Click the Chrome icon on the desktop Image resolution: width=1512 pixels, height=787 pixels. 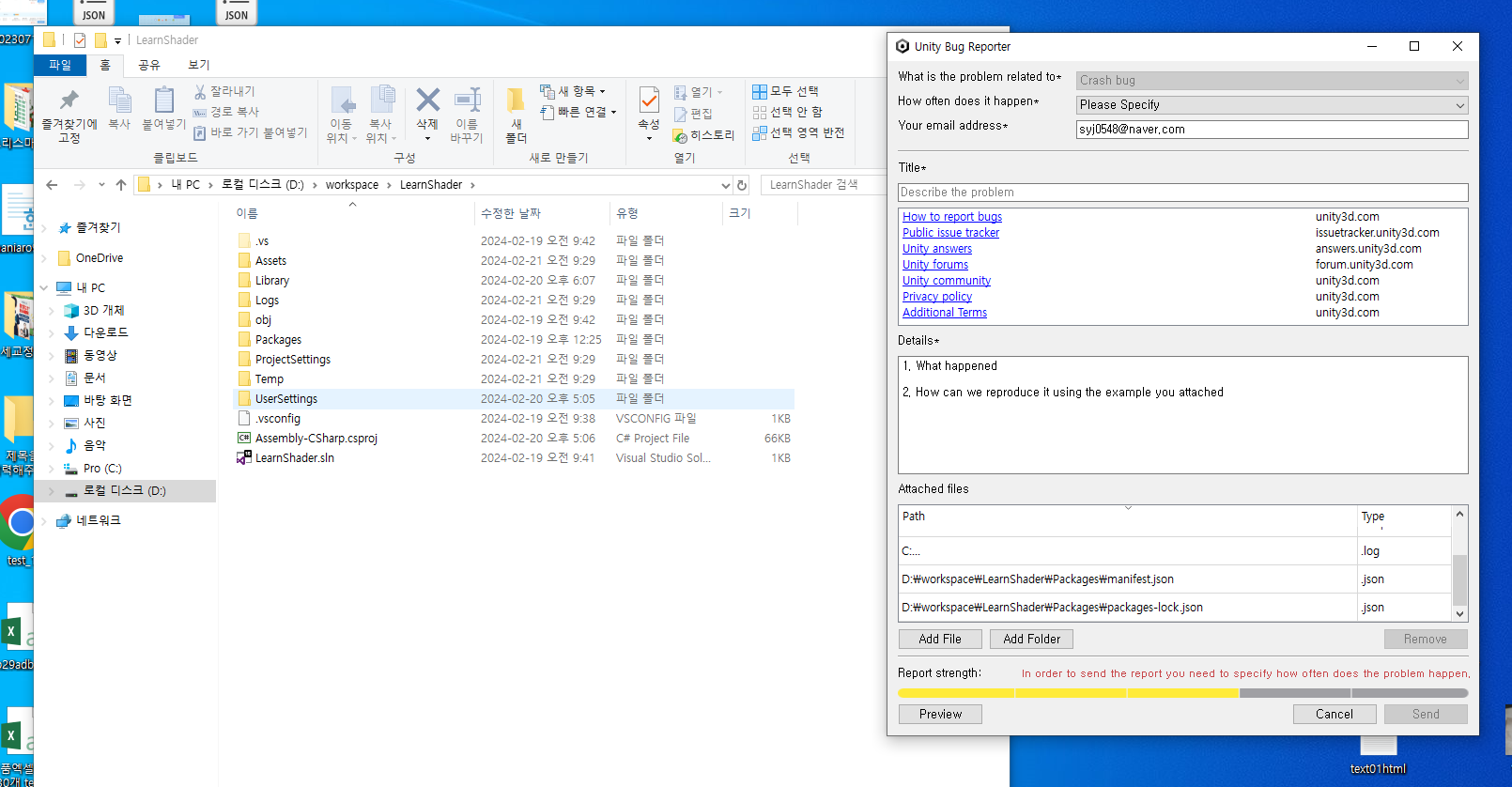pyautogui.click(x=17, y=523)
